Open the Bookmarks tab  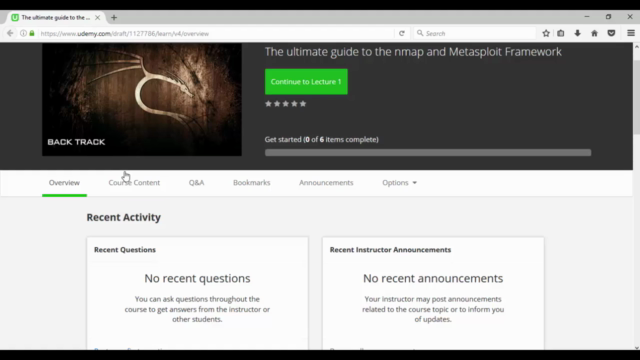[251, 183]
